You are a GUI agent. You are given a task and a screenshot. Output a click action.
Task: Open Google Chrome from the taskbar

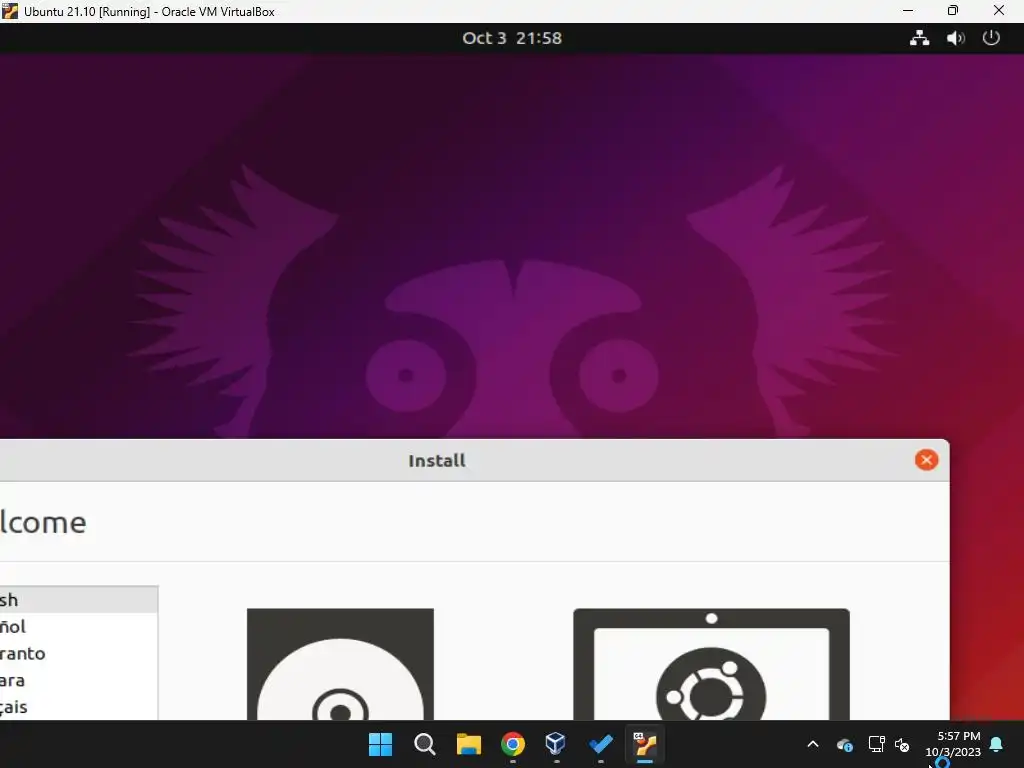tap(513, 744)
